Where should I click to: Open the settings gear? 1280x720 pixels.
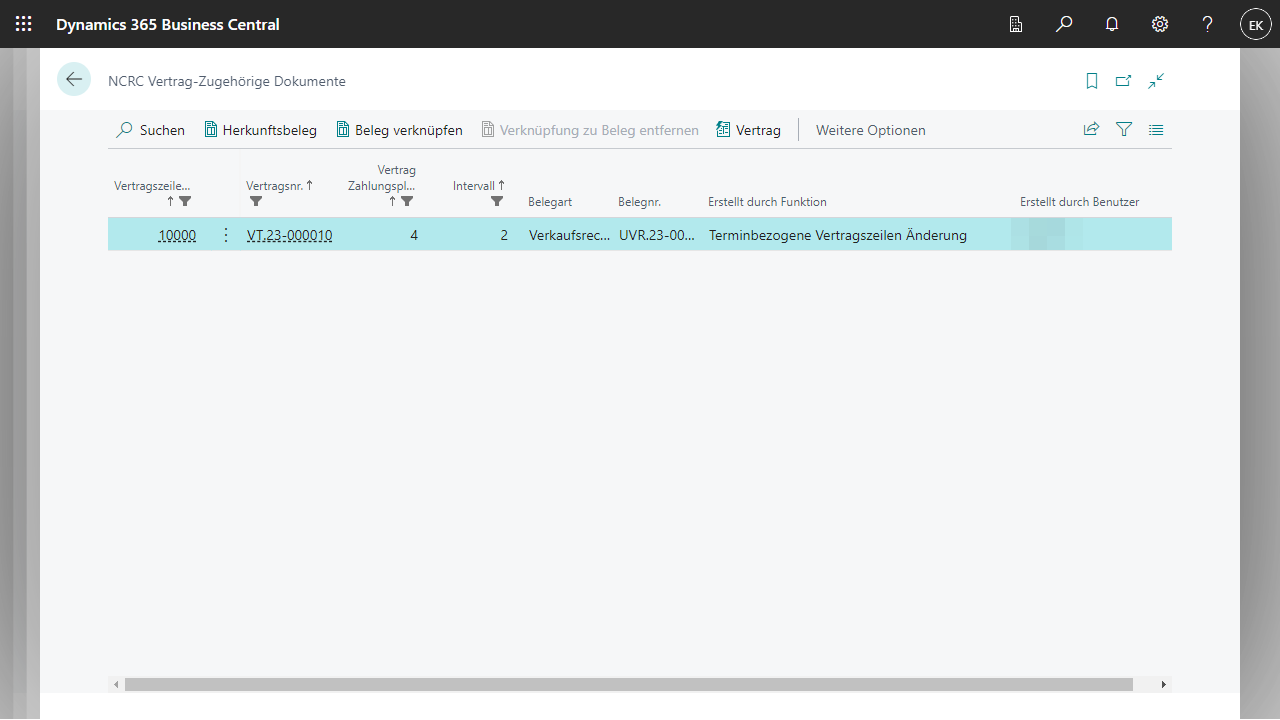tap(1160, 24)
